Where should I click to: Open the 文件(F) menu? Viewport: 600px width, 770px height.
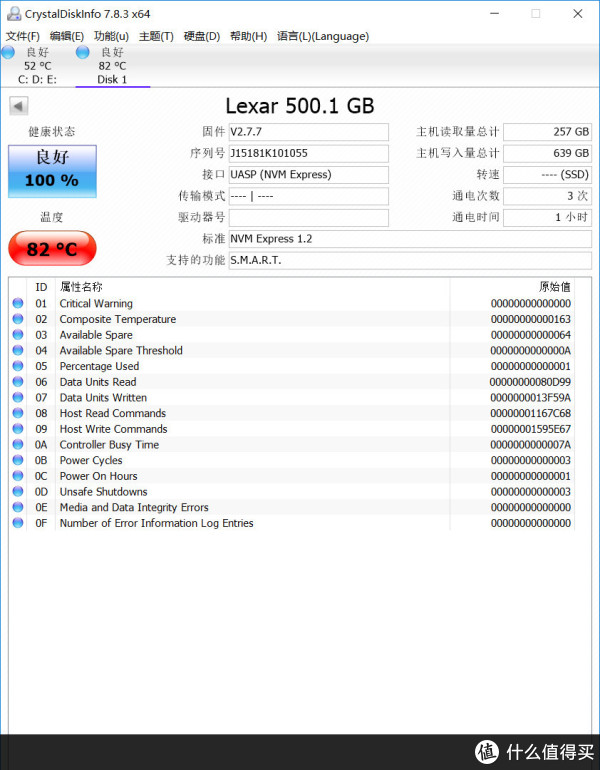pos(23,36)
